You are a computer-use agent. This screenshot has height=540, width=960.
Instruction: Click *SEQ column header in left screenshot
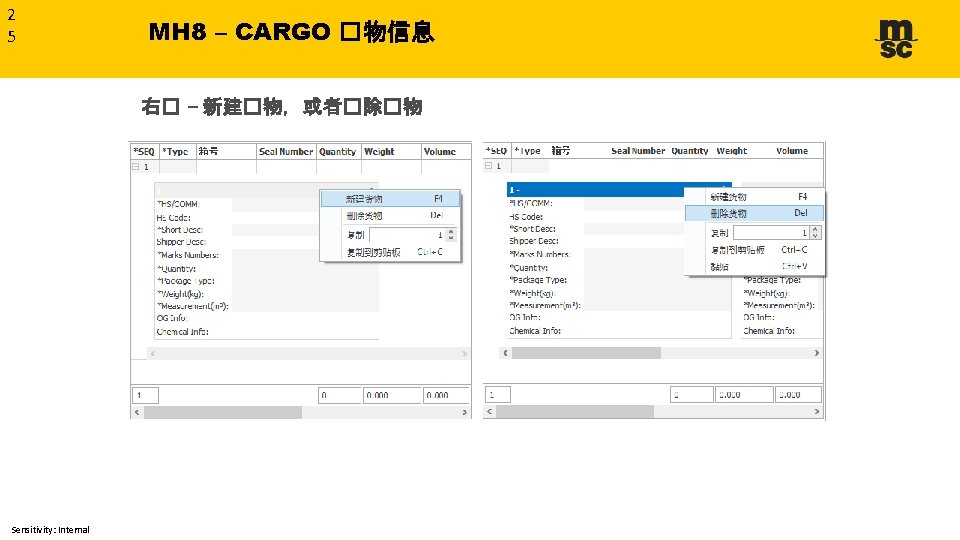[144, 151]
